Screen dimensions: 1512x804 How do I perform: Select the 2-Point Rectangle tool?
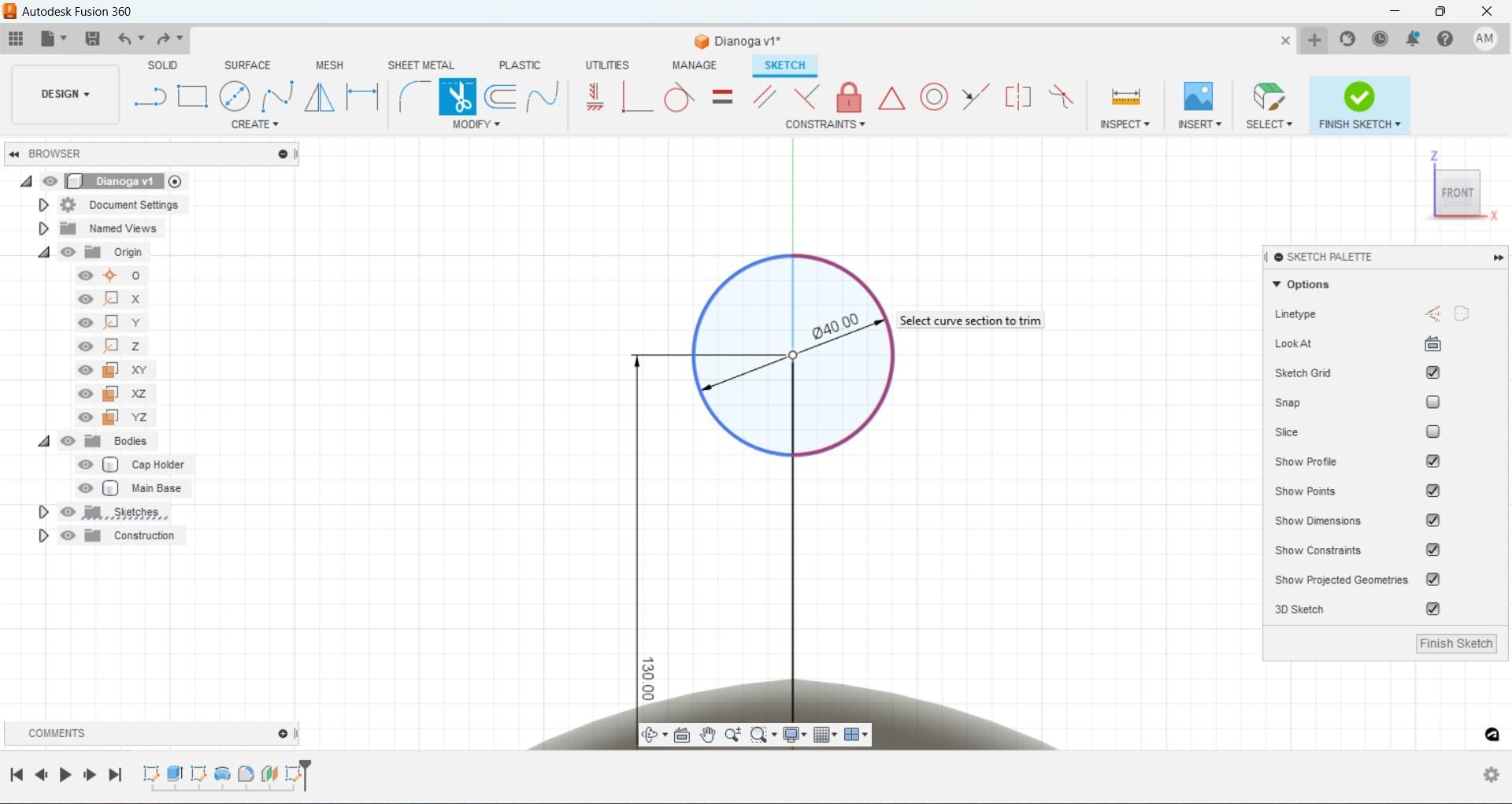point(192,97)
